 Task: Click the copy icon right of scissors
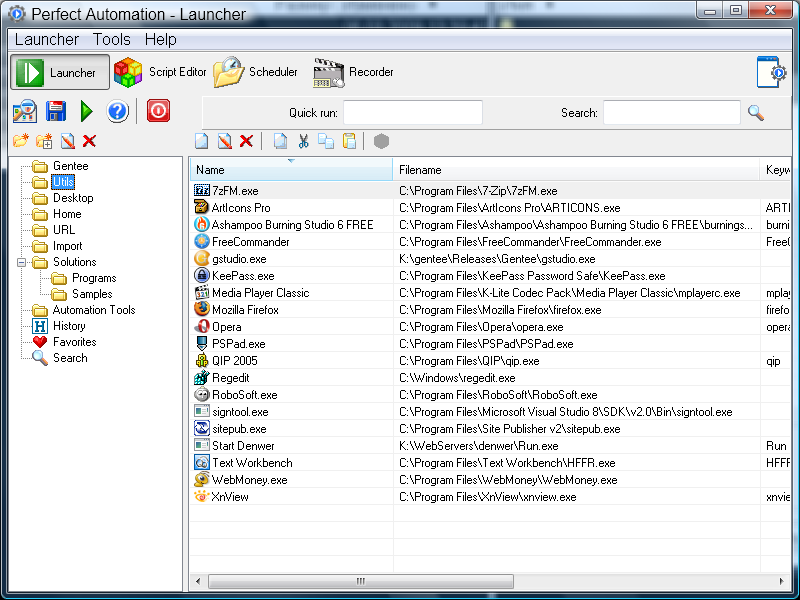click(326, 141)
